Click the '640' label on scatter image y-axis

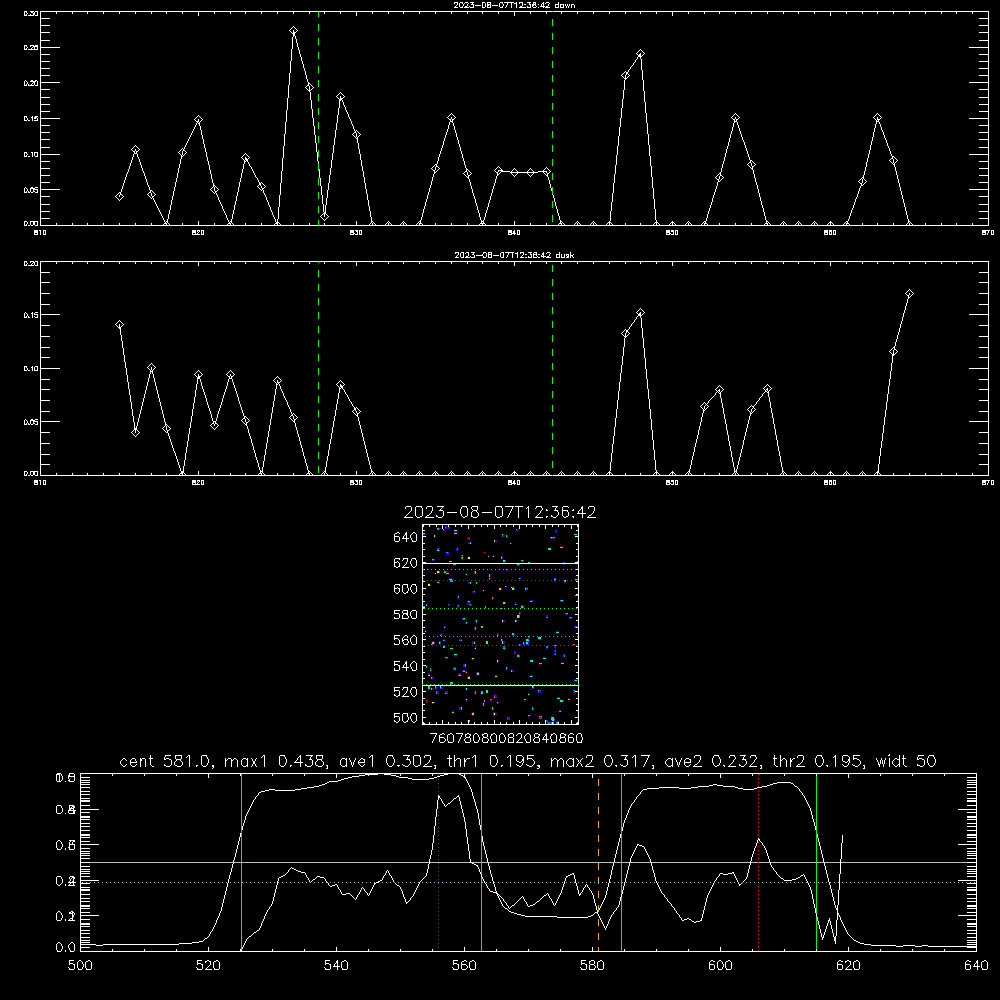point(406,538)
